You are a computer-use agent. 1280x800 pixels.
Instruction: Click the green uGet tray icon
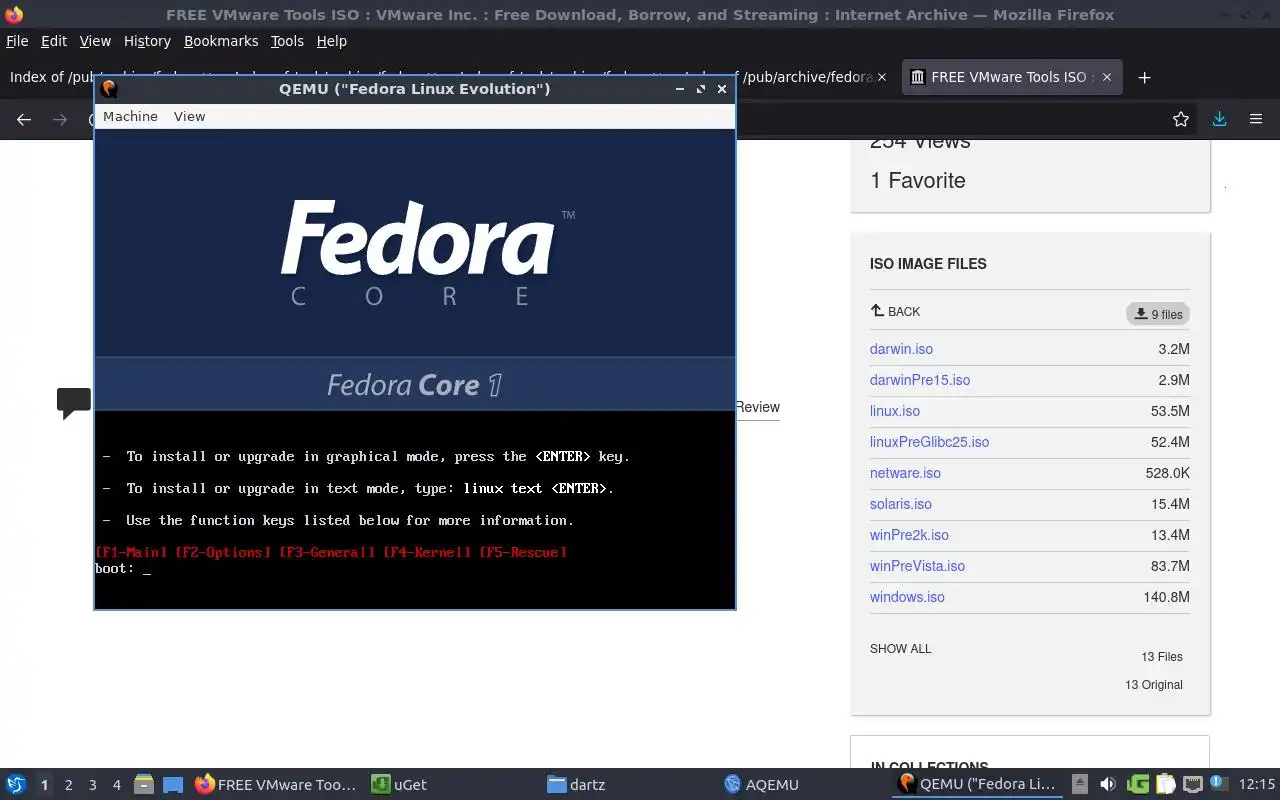tap(1137, 784)
